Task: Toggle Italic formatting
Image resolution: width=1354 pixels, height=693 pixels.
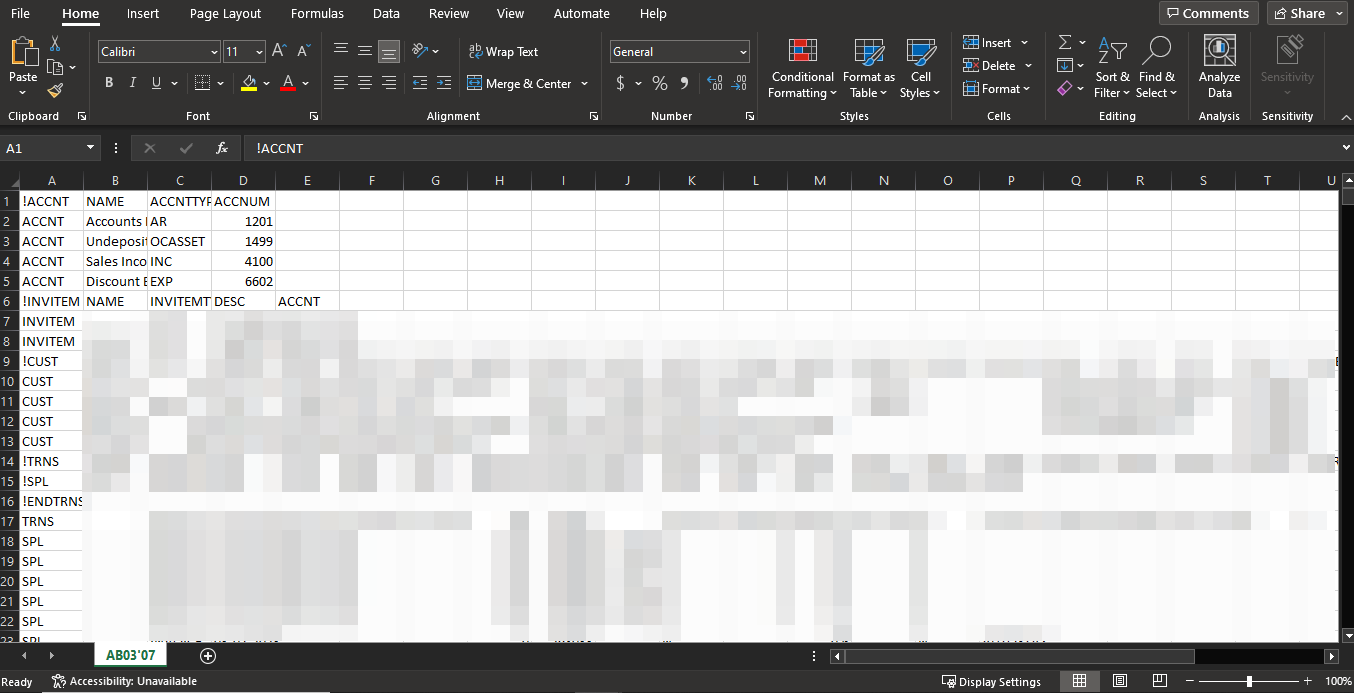Action: tap(133, 83)
